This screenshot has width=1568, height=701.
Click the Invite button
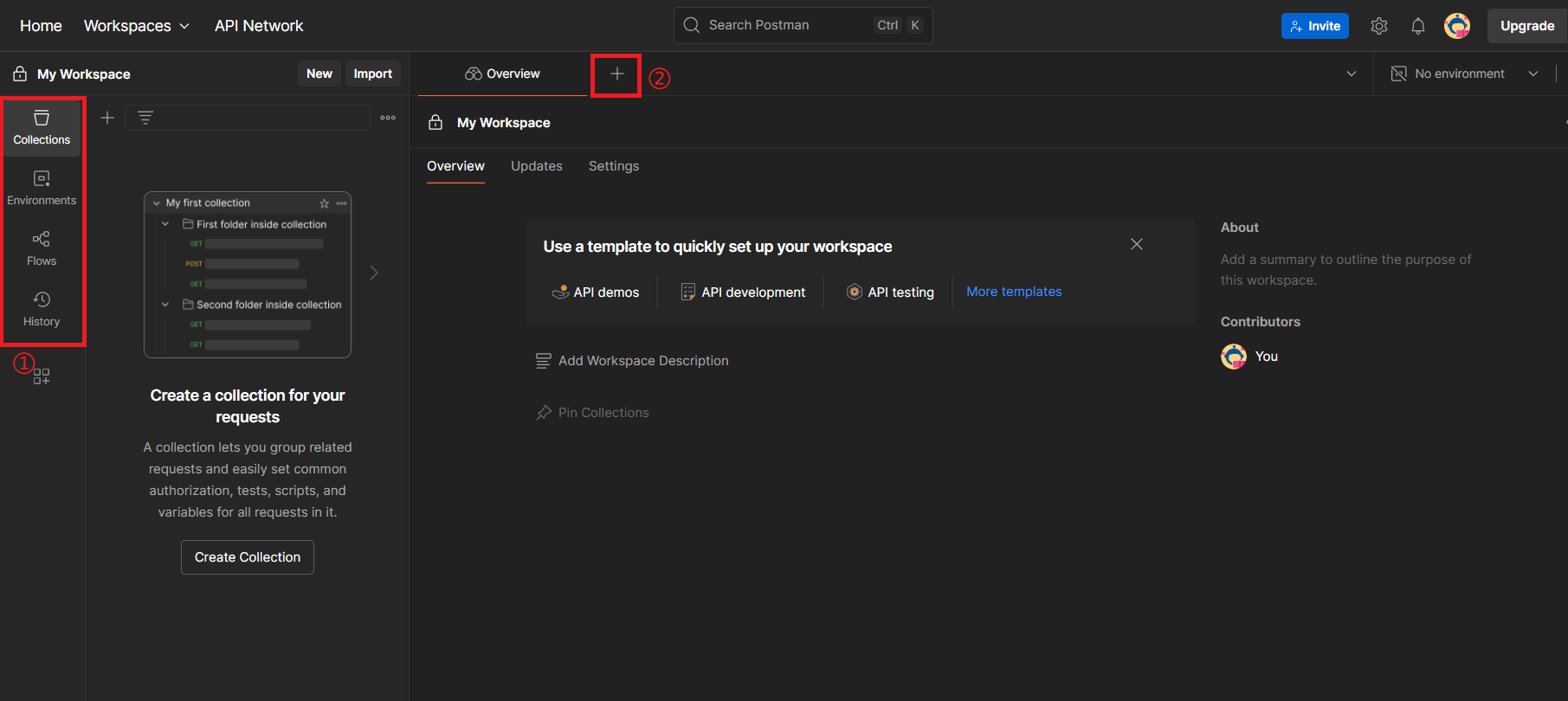click(1315, 26)
